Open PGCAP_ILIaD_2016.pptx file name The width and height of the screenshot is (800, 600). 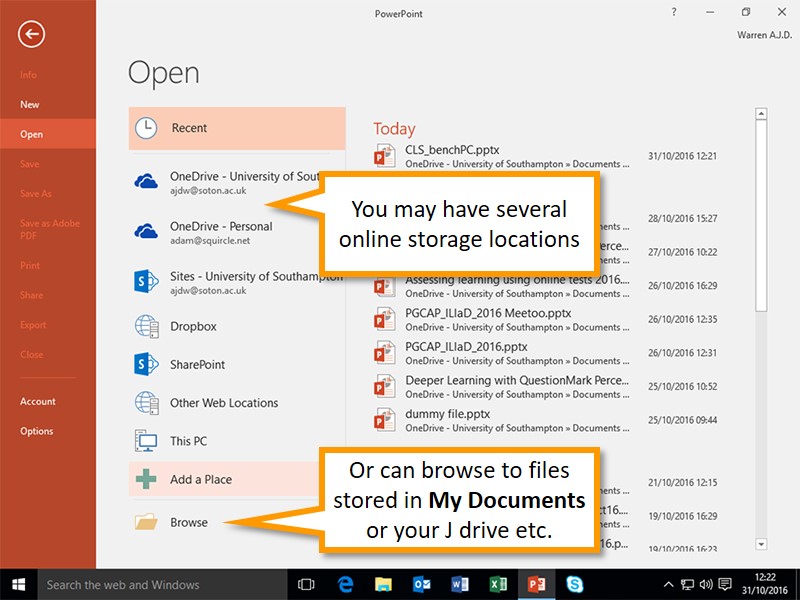[x=466, y=347]
